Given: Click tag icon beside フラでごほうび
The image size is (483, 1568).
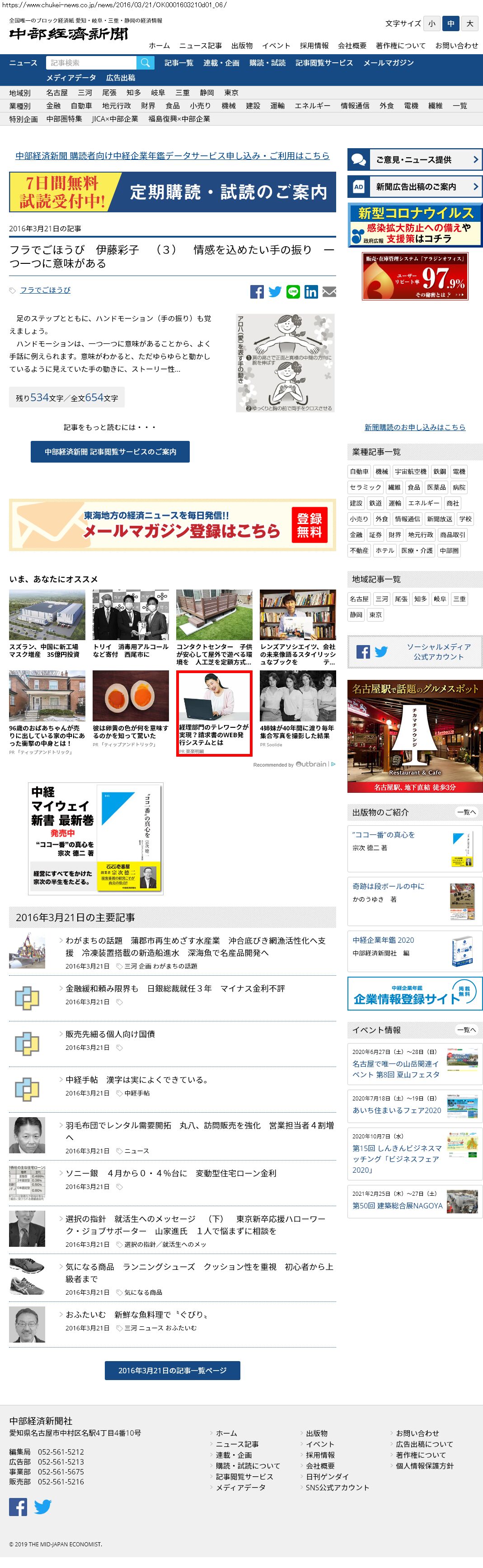Looking at the screenshot, I should coord(13,290).
